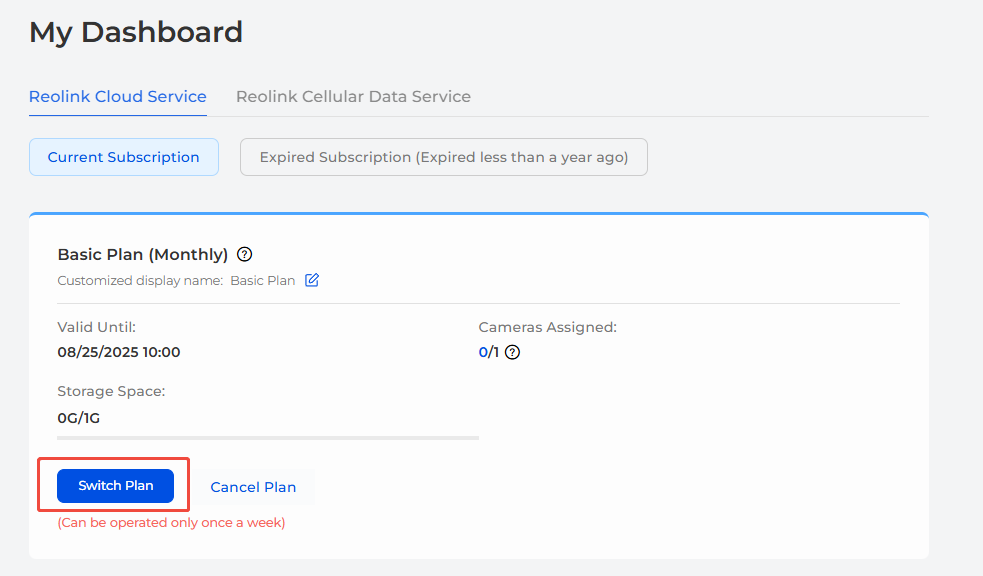This screenshot has height=576, width=983.
Task: Click the My Dashboard heading
Action: click(136, 33)
